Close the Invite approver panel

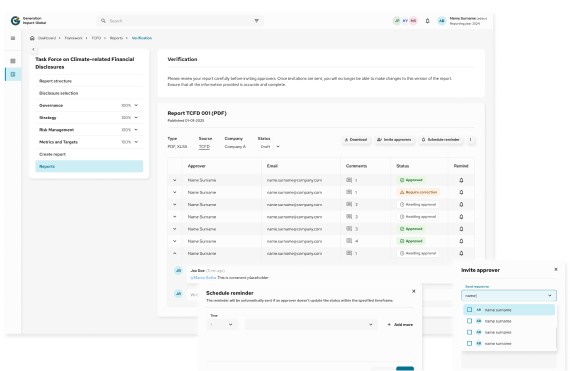pyautogui.click(x=555, y=269)
